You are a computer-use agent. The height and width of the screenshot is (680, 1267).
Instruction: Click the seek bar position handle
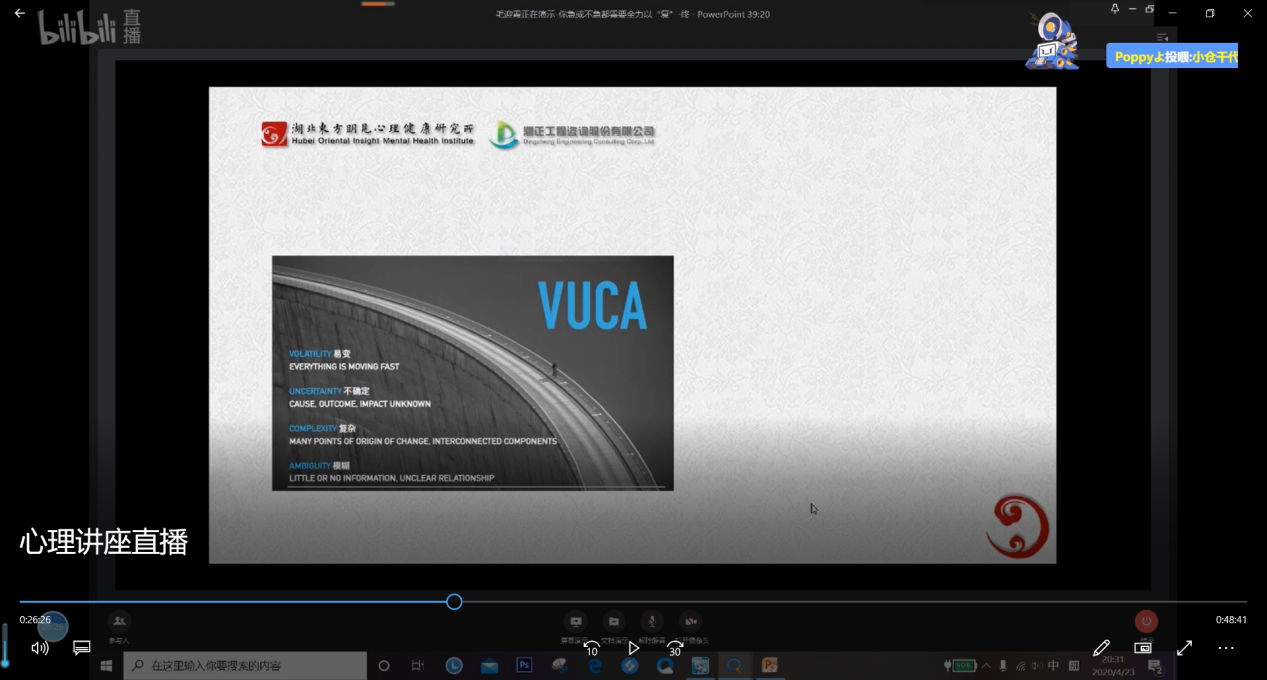pos(454,602)
